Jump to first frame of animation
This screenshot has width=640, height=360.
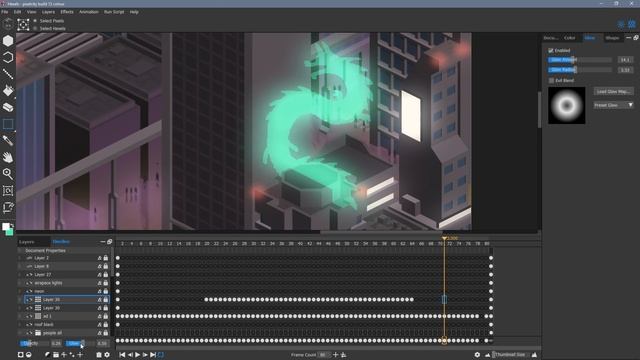point(122,355)
